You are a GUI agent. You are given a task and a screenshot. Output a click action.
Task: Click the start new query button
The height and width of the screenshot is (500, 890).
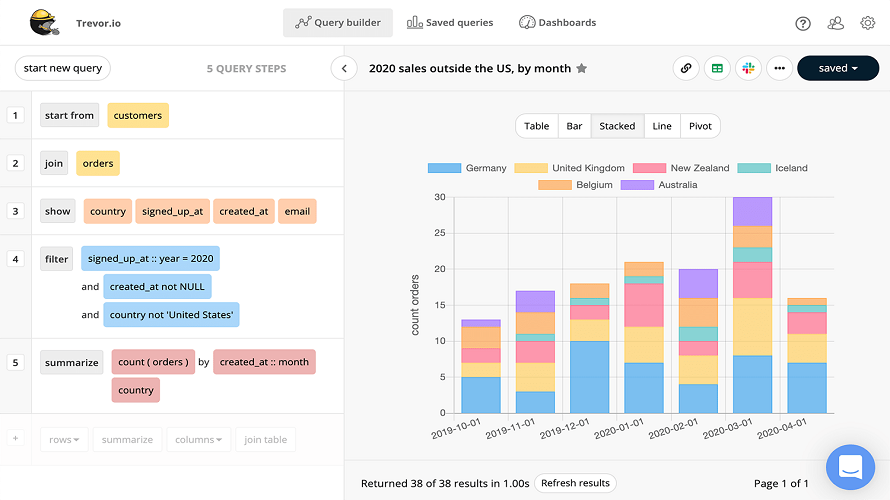tap(63, 68)
